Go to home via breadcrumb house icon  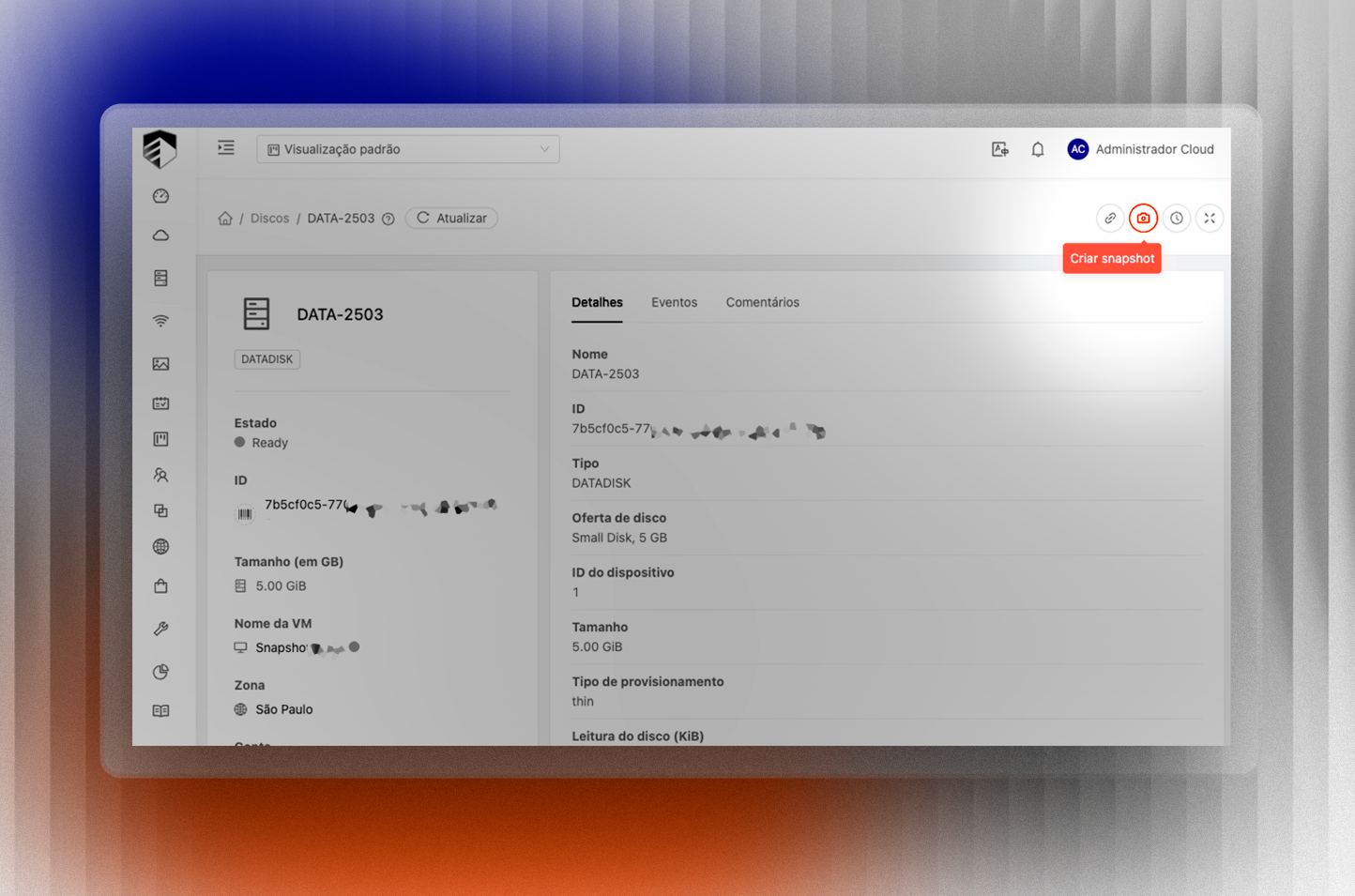coord(225,219)
